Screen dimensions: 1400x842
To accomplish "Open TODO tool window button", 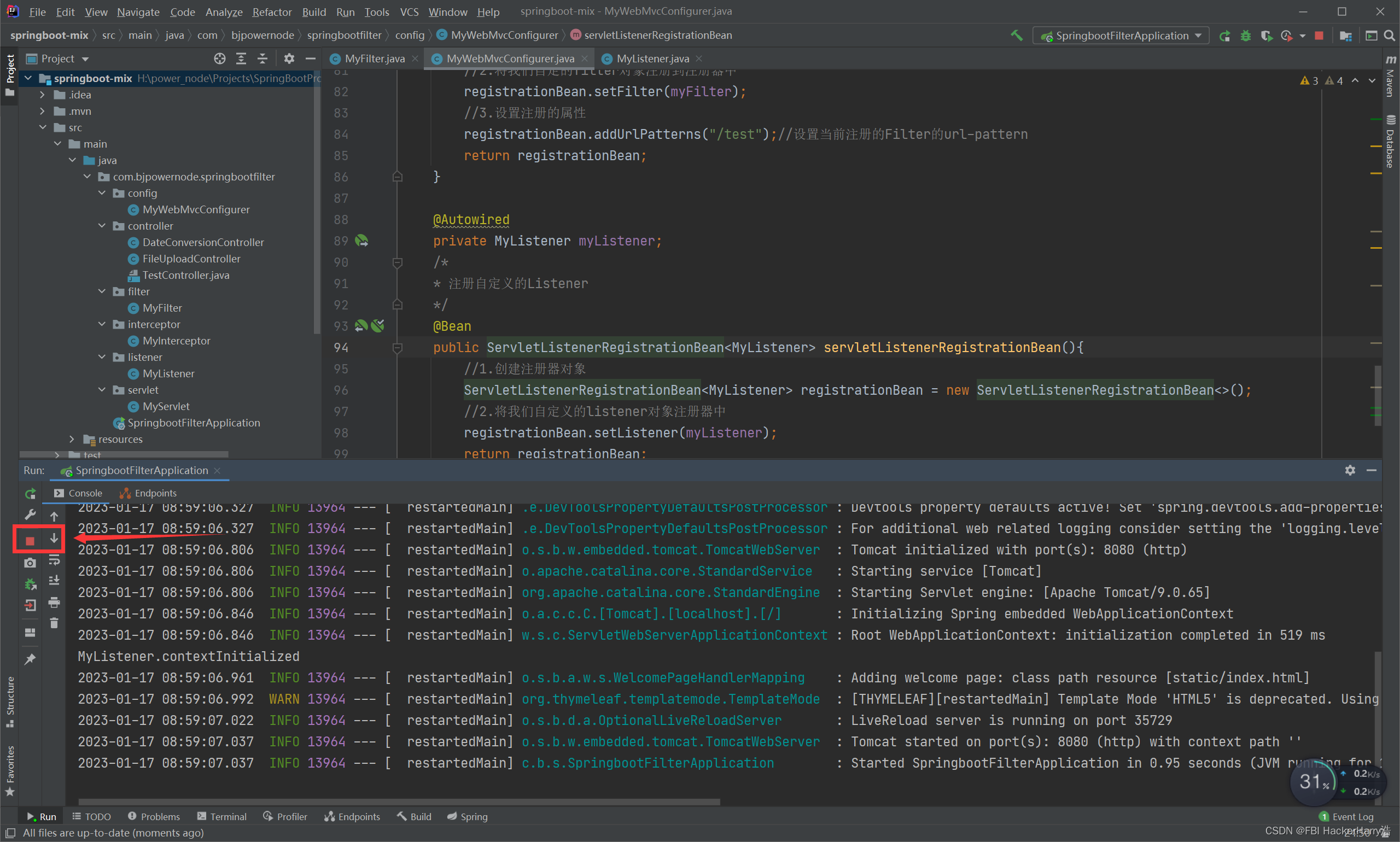I will (x=92, y=816).
